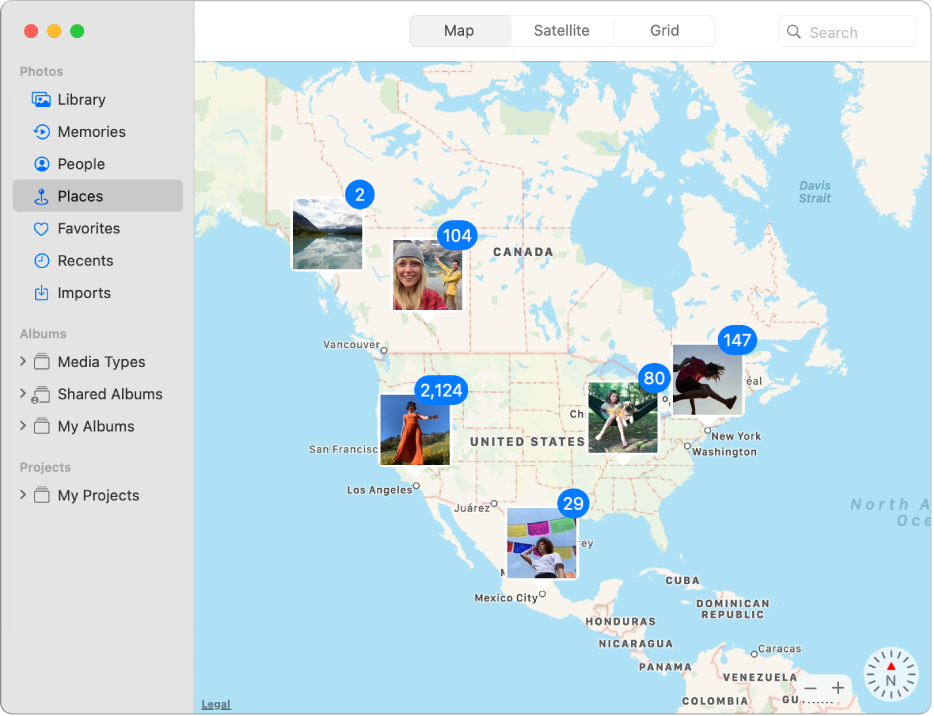Open the Imports section
Viewport: 934px width, 716px height.
[x=85, y=292]
